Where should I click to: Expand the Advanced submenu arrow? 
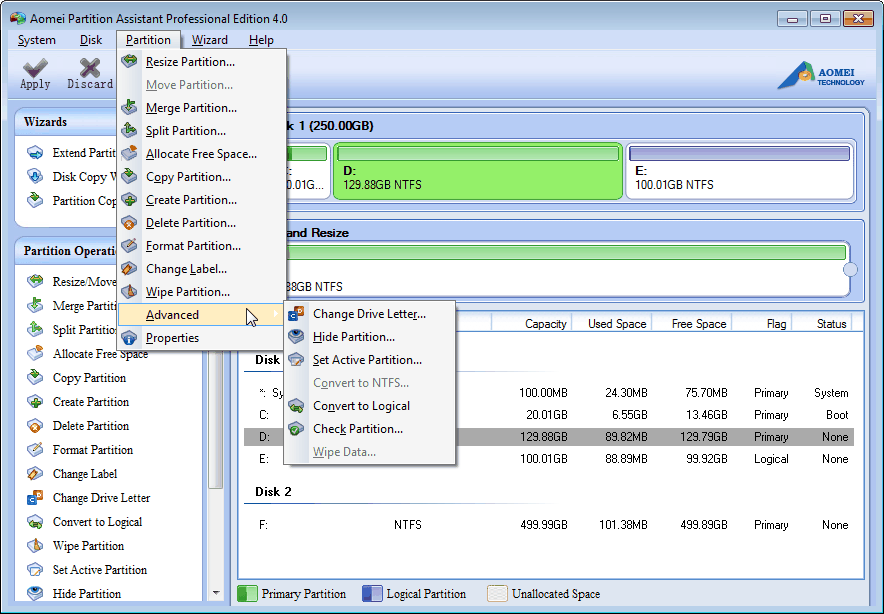click(x=278, y=314)
